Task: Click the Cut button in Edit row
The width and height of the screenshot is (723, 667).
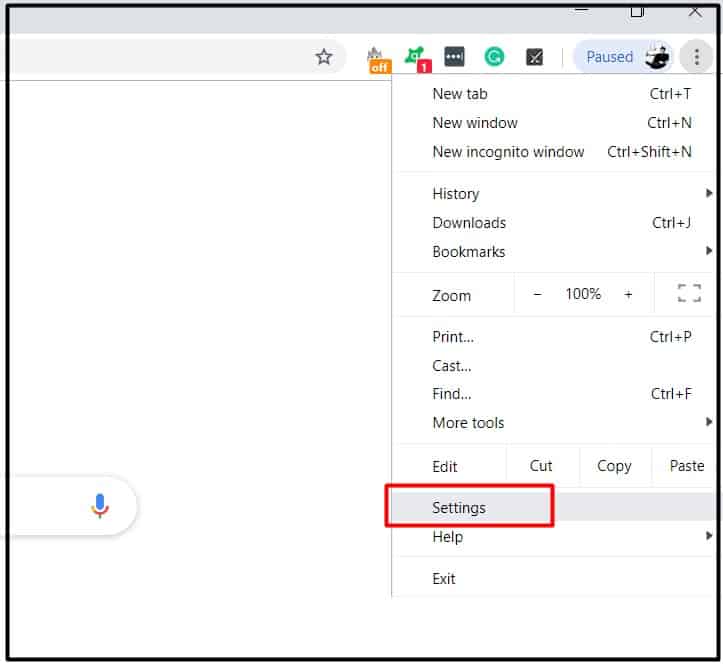Action: (x=541, y=466)
